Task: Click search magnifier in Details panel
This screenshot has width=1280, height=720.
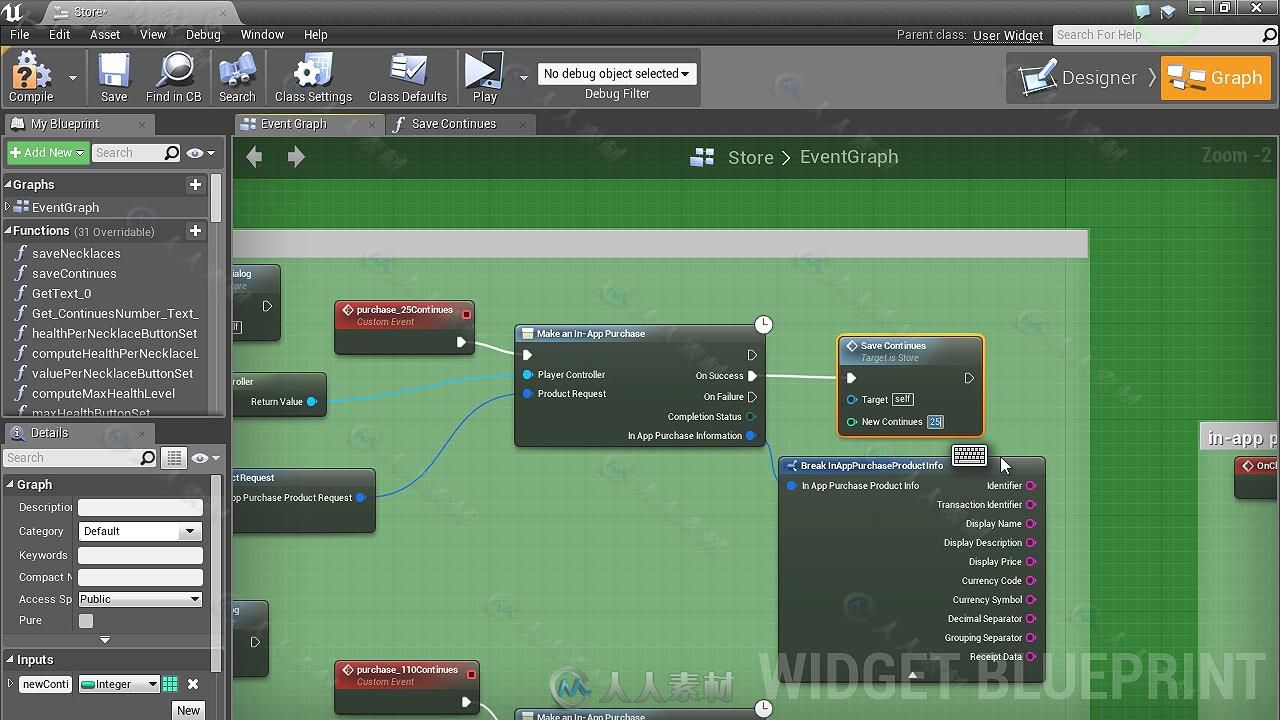Action: click(148, 458)
